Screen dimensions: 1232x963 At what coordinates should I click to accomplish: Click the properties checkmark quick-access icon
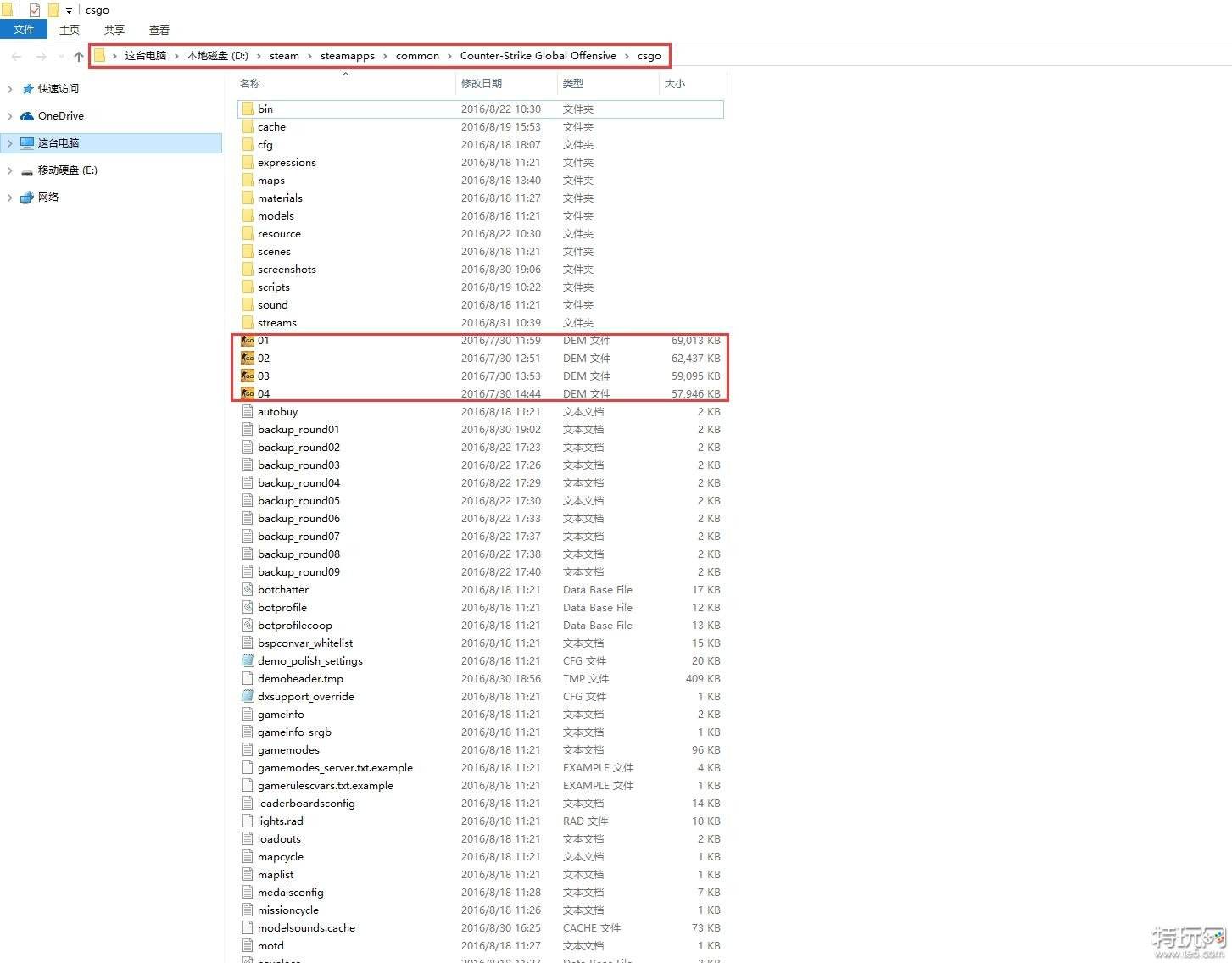coord(35,10)
